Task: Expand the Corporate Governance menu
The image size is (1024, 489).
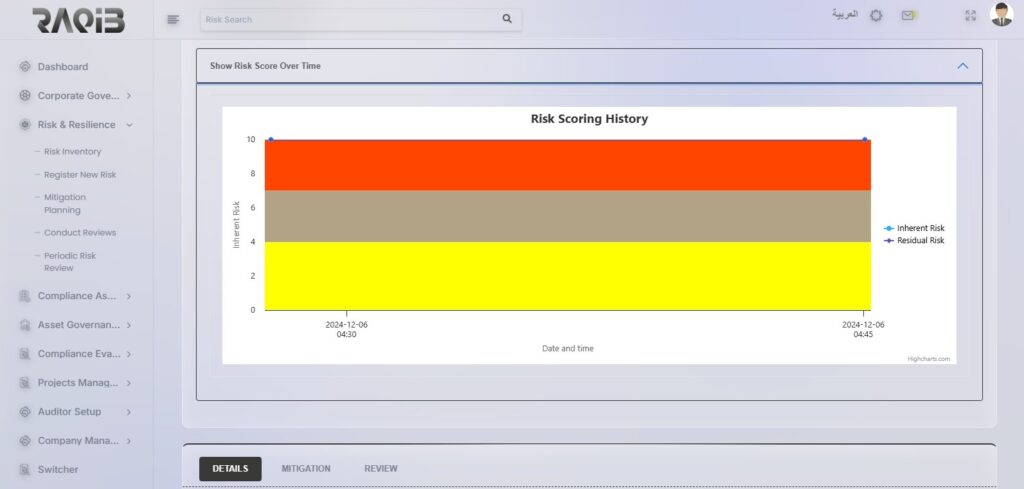Action: 129,96
